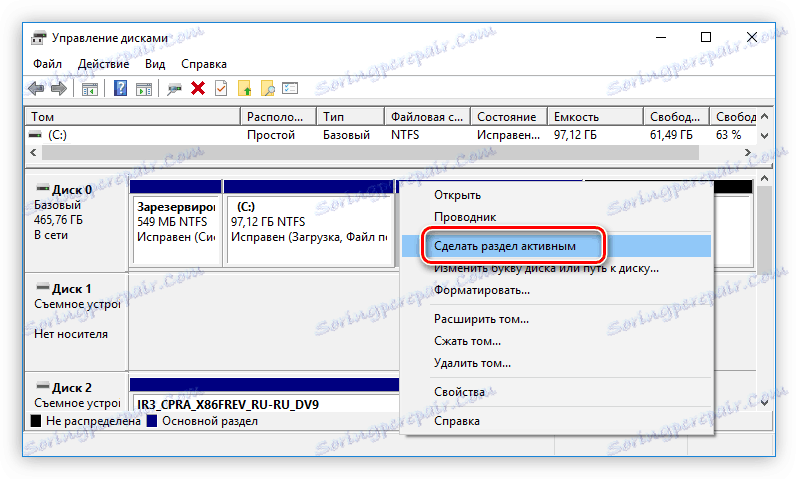Select the IR3_CPRA_X86FREV_RU-RU_DV9 partition

click(x=265, y=395)
